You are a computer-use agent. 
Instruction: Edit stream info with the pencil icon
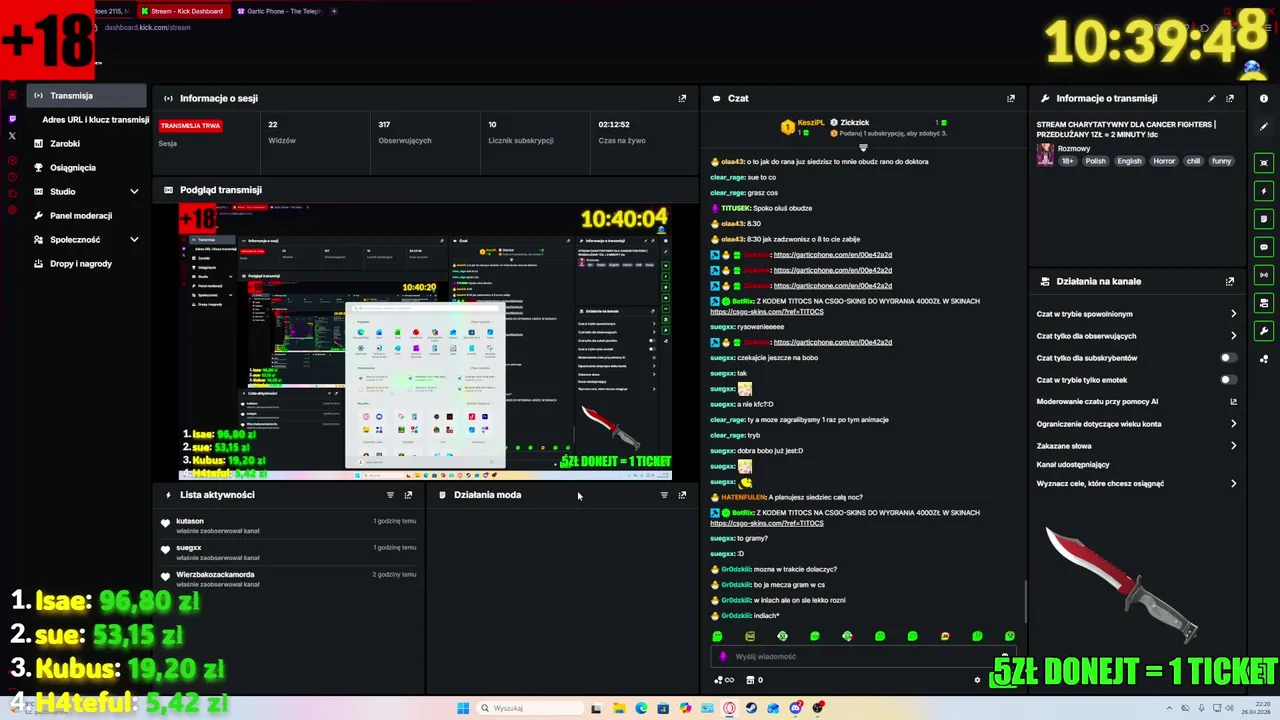pyautogui.click(x=1212, y=98)
